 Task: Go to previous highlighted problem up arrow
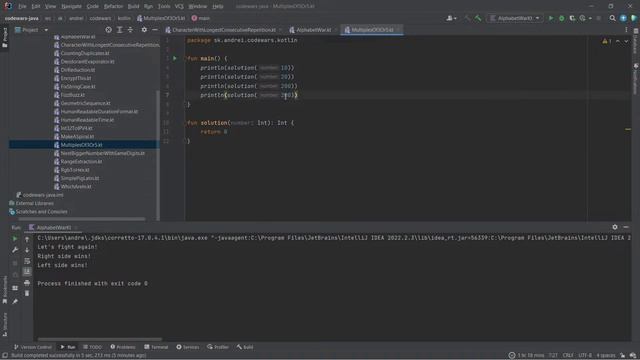(x=618, y=41)
